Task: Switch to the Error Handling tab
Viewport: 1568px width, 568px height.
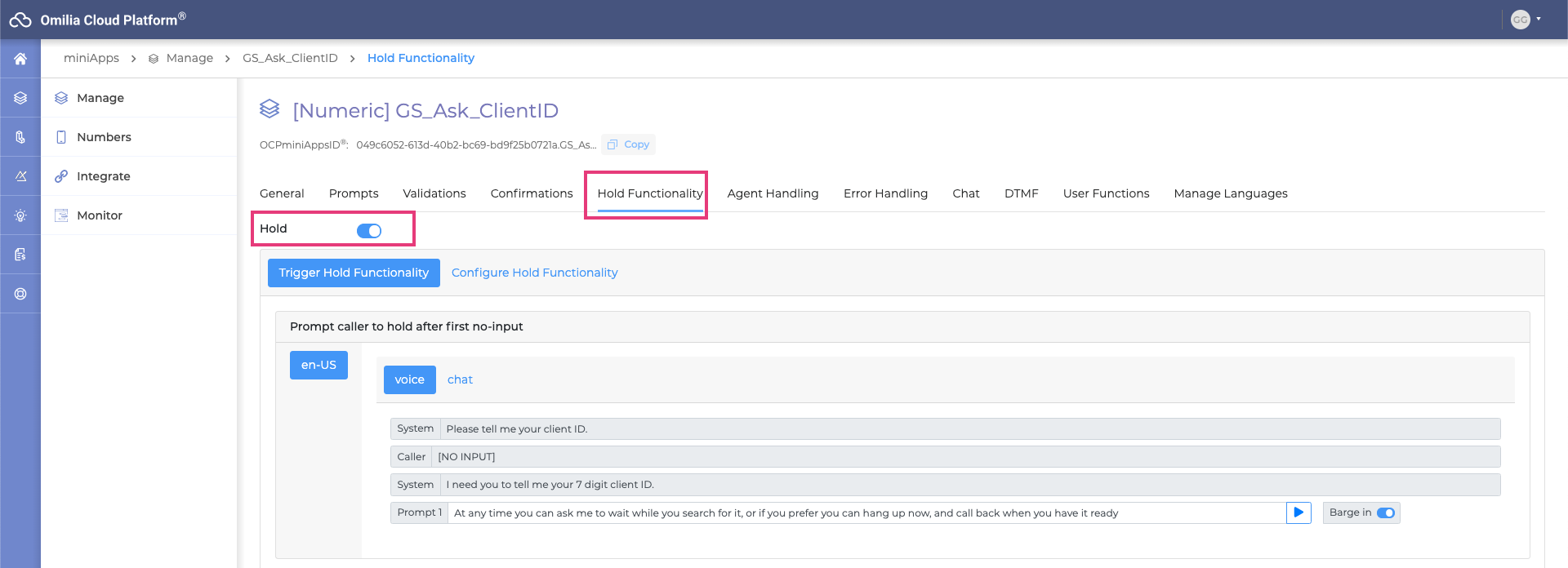Action: [885, 193]
